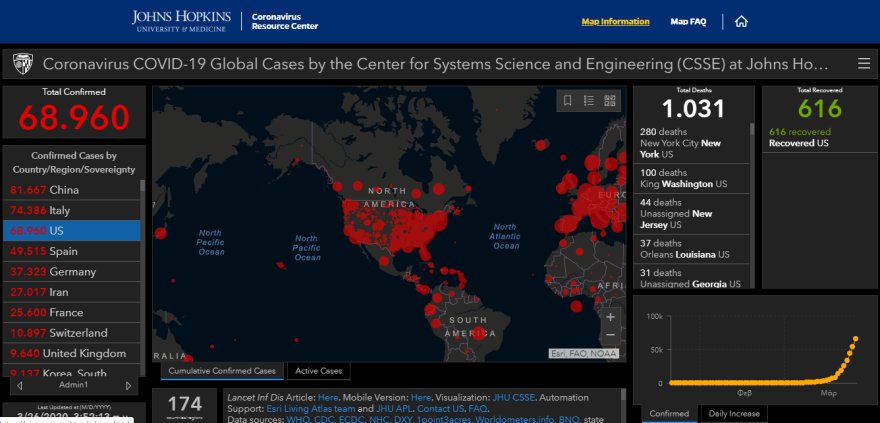Open Map Information link

coord(615,21)
